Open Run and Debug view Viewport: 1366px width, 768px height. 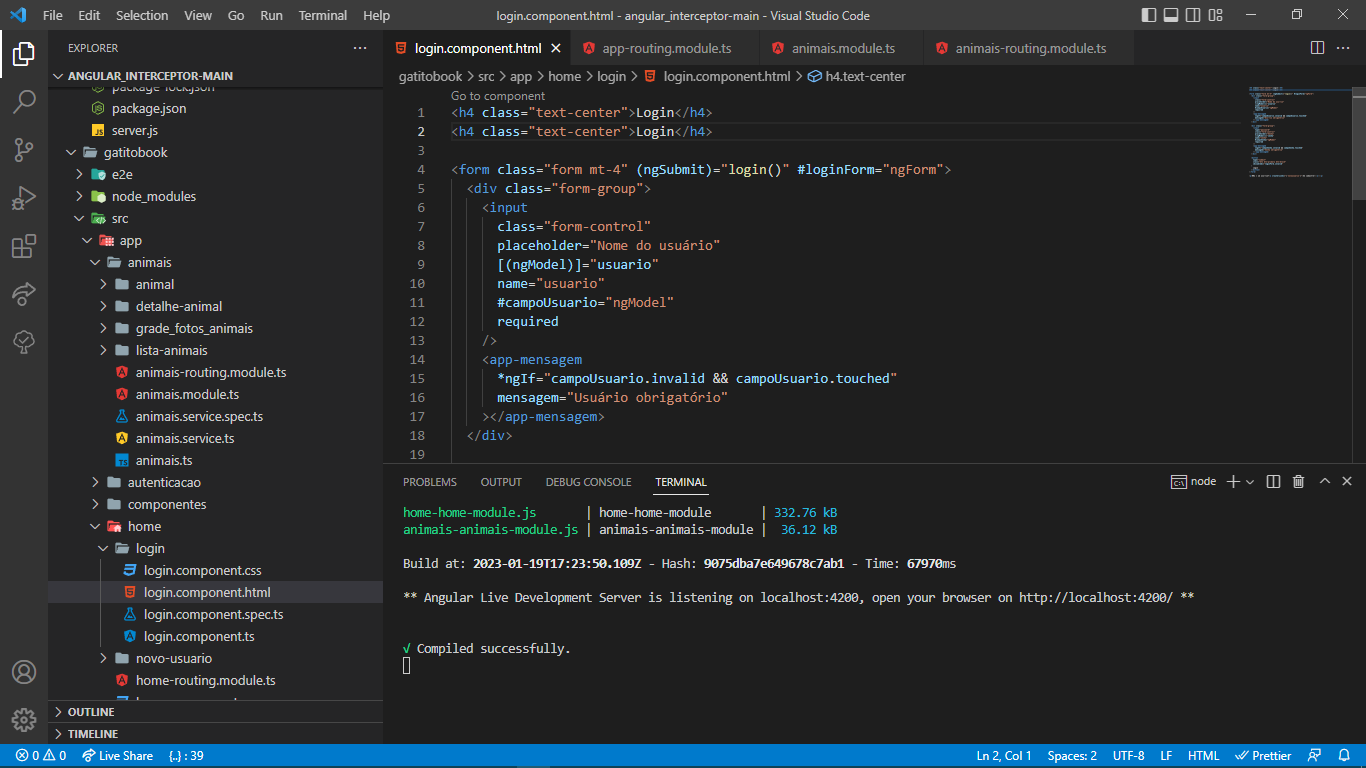point(24,198)
